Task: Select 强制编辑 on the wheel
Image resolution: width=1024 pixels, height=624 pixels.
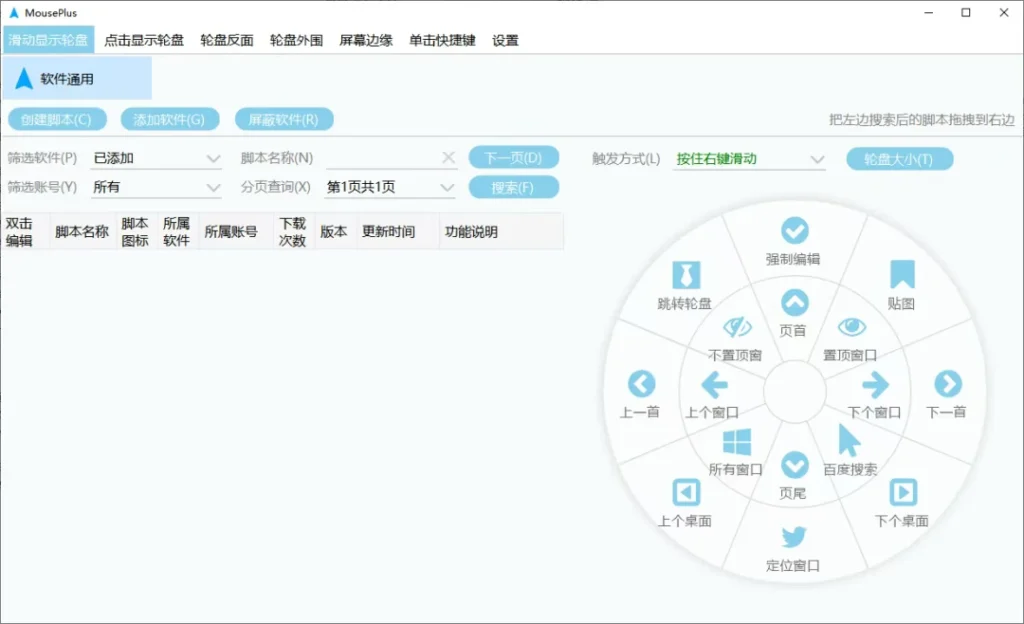Action: (x=794, y=232)
